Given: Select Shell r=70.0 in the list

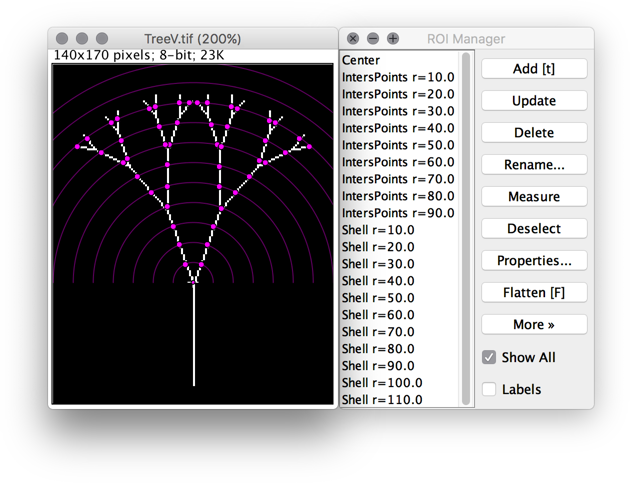Looking at the screenshot, I should click(x=399, y=332).
